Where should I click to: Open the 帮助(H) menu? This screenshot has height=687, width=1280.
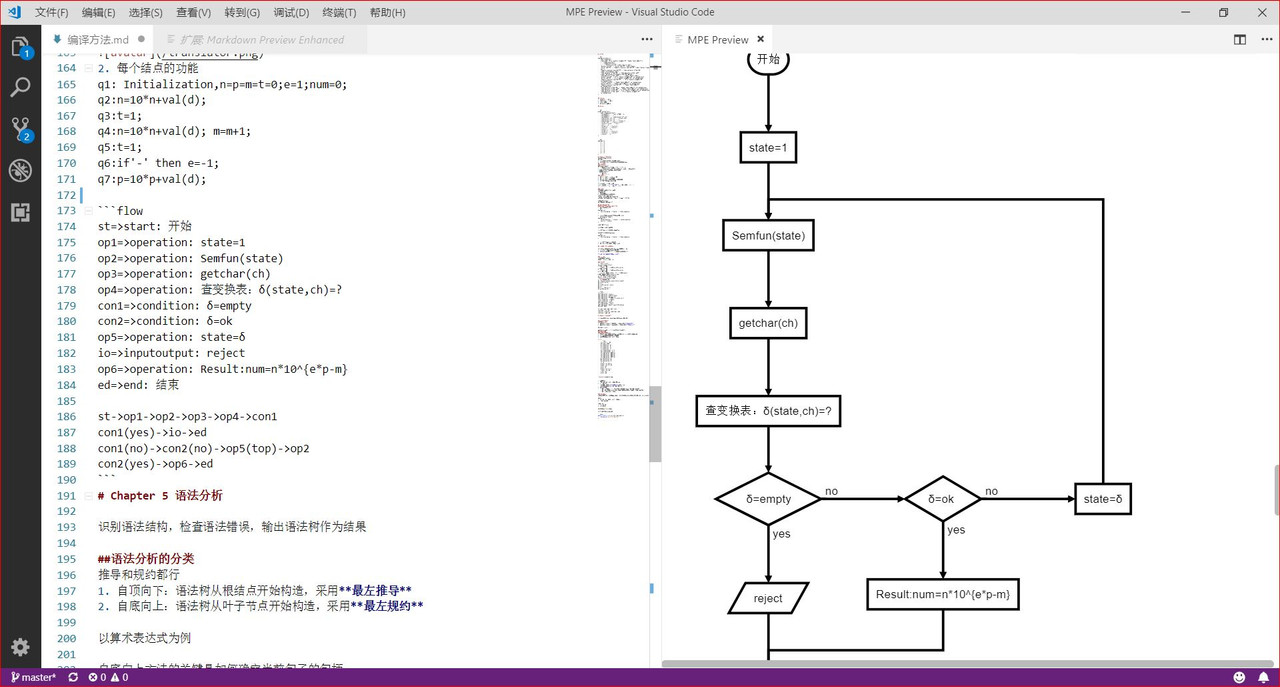pyautogui.click(x=388, y=12)
